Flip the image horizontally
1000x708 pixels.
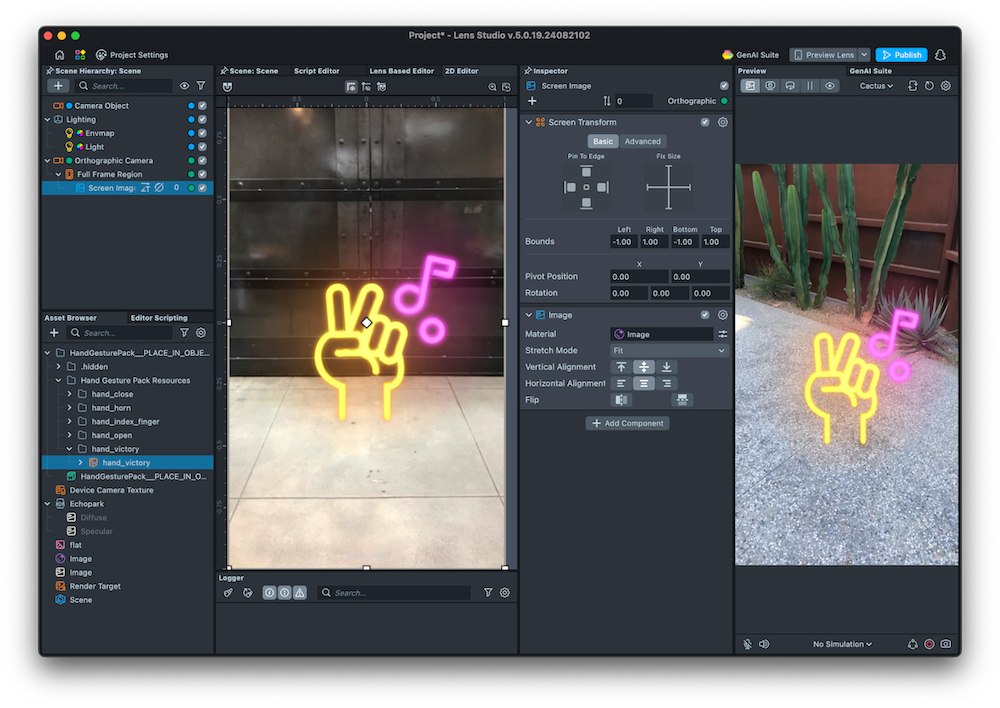pyautogui.click(x=622, y=400)
